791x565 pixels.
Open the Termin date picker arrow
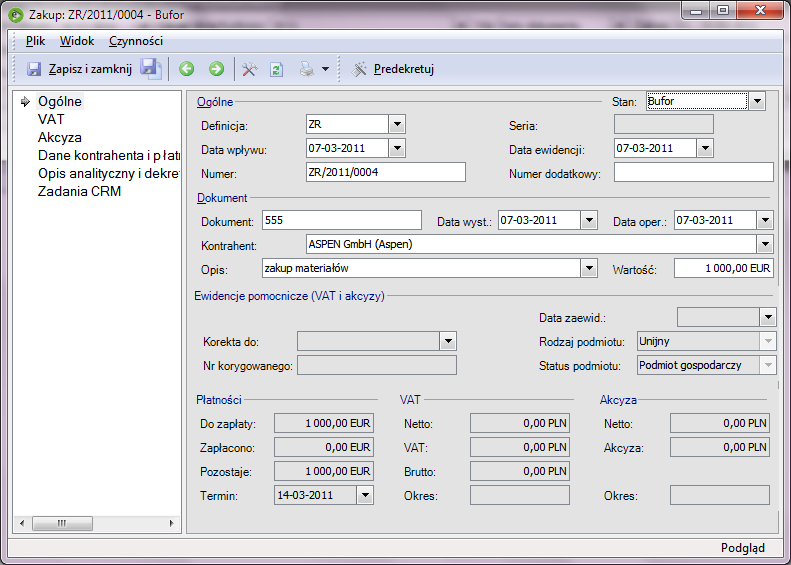(x=365, y=495)
